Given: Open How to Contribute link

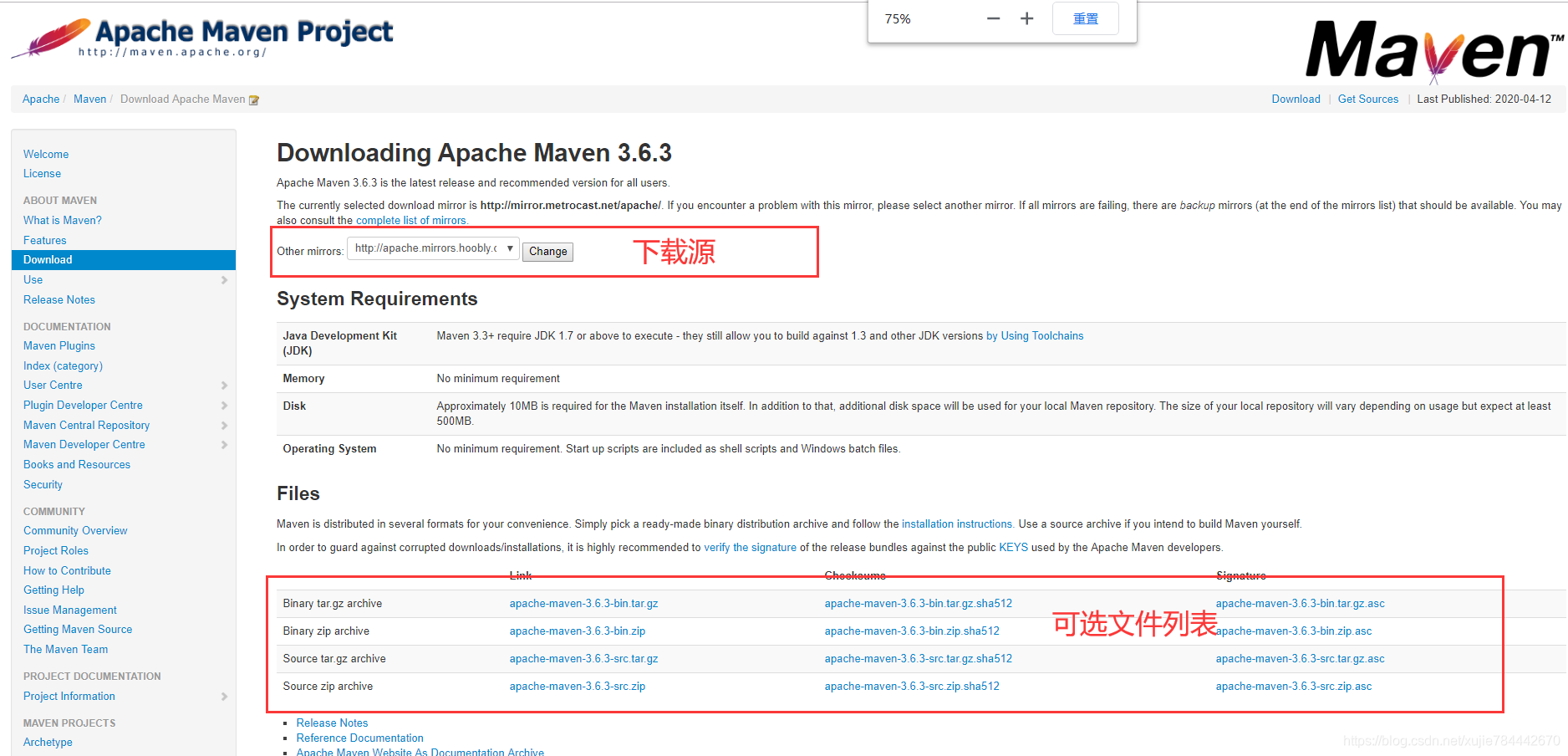Looking at the screenshot, I should point(67,571).
